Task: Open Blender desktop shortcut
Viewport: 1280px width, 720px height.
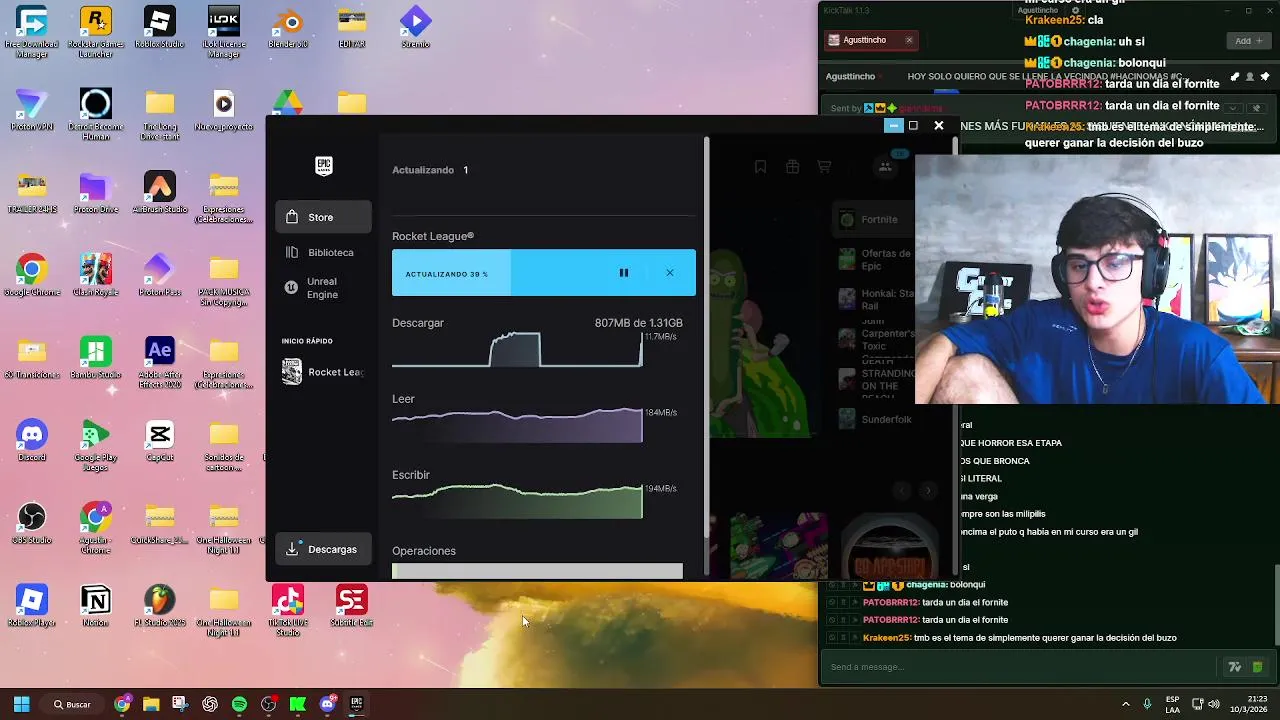Action: click(288, 28)
